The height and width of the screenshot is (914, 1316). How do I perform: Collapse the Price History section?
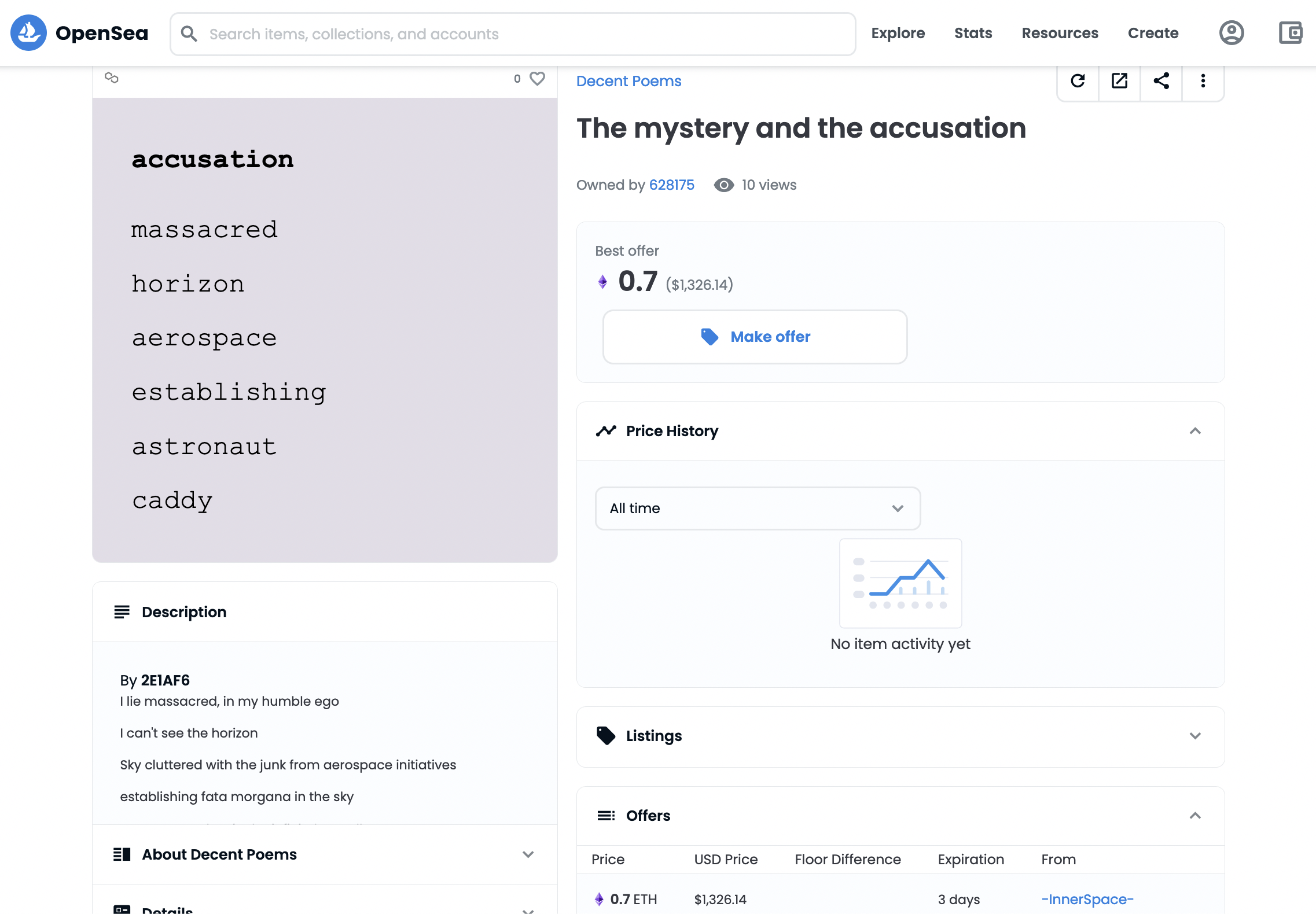pyautogui.click(x=1195, y=431)
